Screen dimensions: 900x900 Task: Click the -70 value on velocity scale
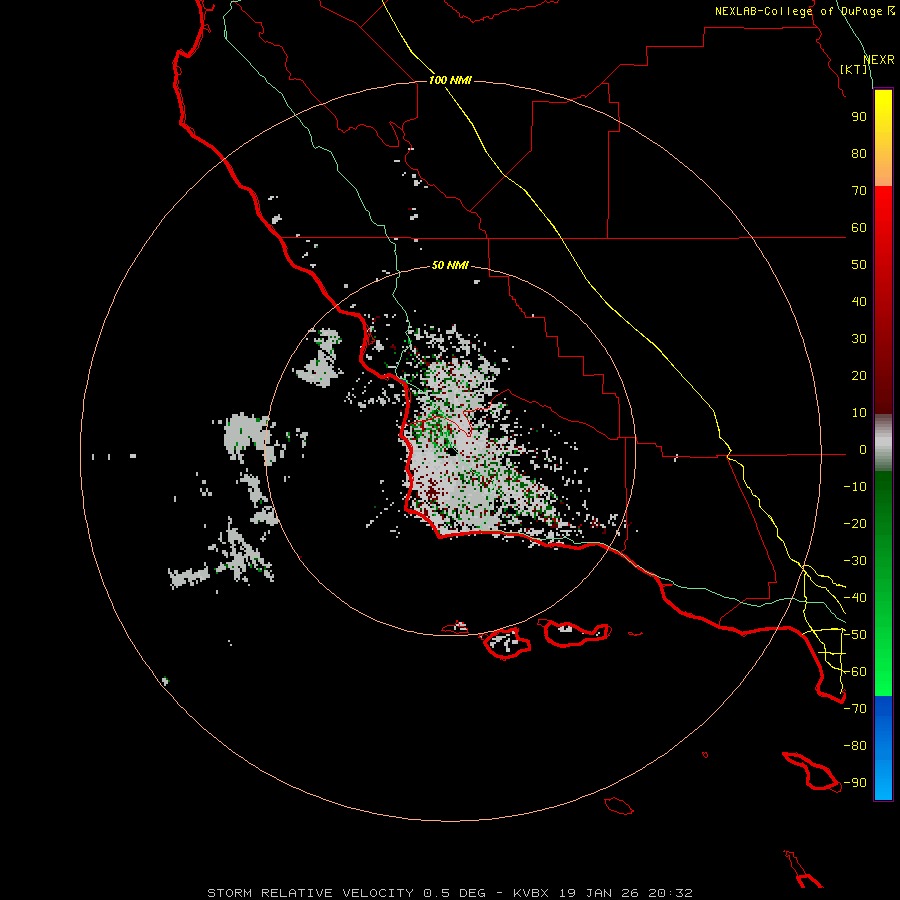click(x=855, y=709)
